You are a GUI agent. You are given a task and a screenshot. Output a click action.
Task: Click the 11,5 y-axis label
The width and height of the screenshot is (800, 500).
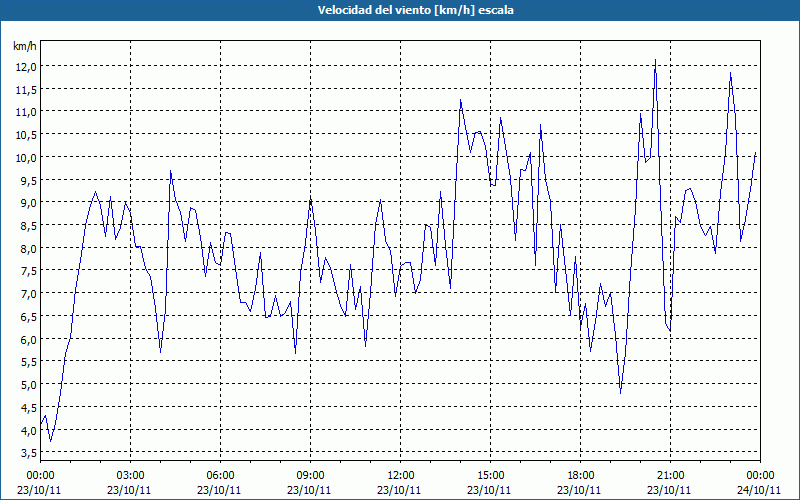[x=26, y=89]
